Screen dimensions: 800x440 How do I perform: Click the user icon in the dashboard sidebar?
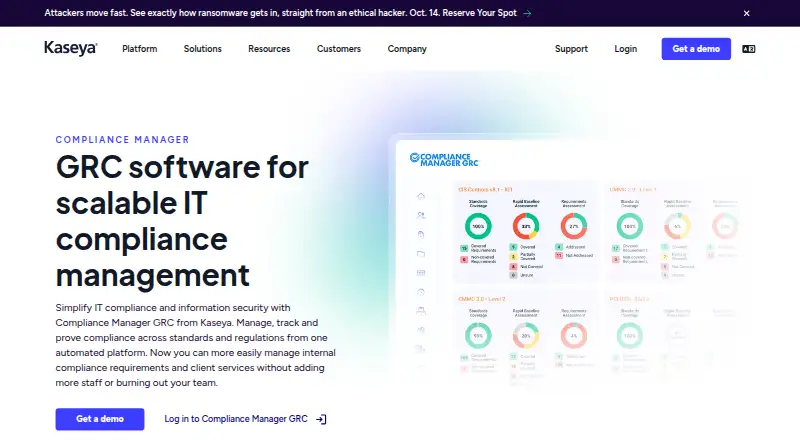click(421, 215)
